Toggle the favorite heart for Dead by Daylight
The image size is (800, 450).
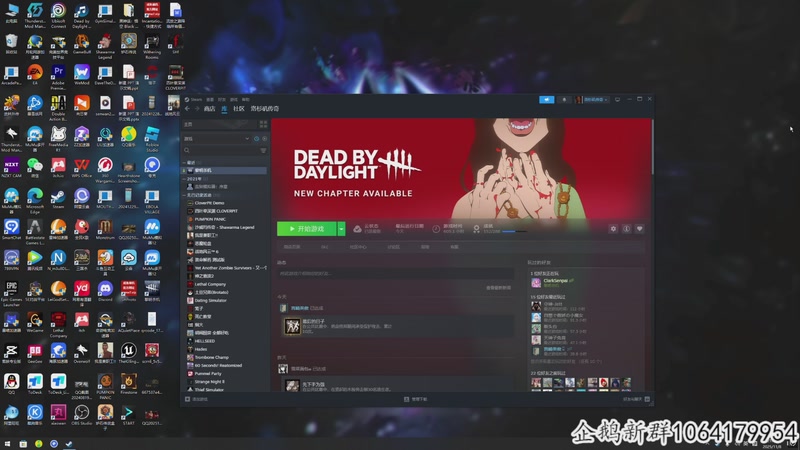[639, 229]
